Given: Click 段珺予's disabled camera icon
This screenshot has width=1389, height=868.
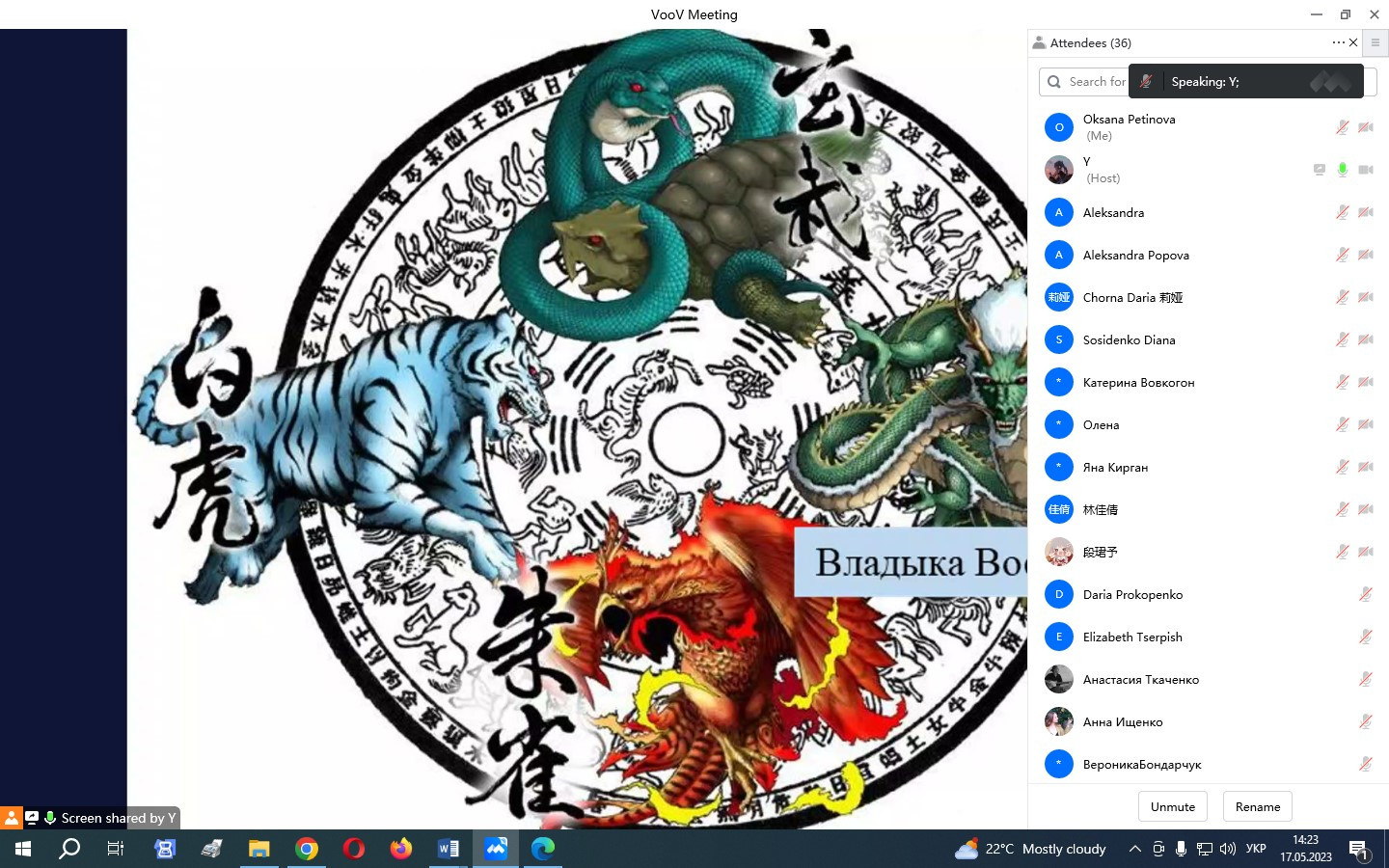Looking at the screenshot, I should [1366, 552].
